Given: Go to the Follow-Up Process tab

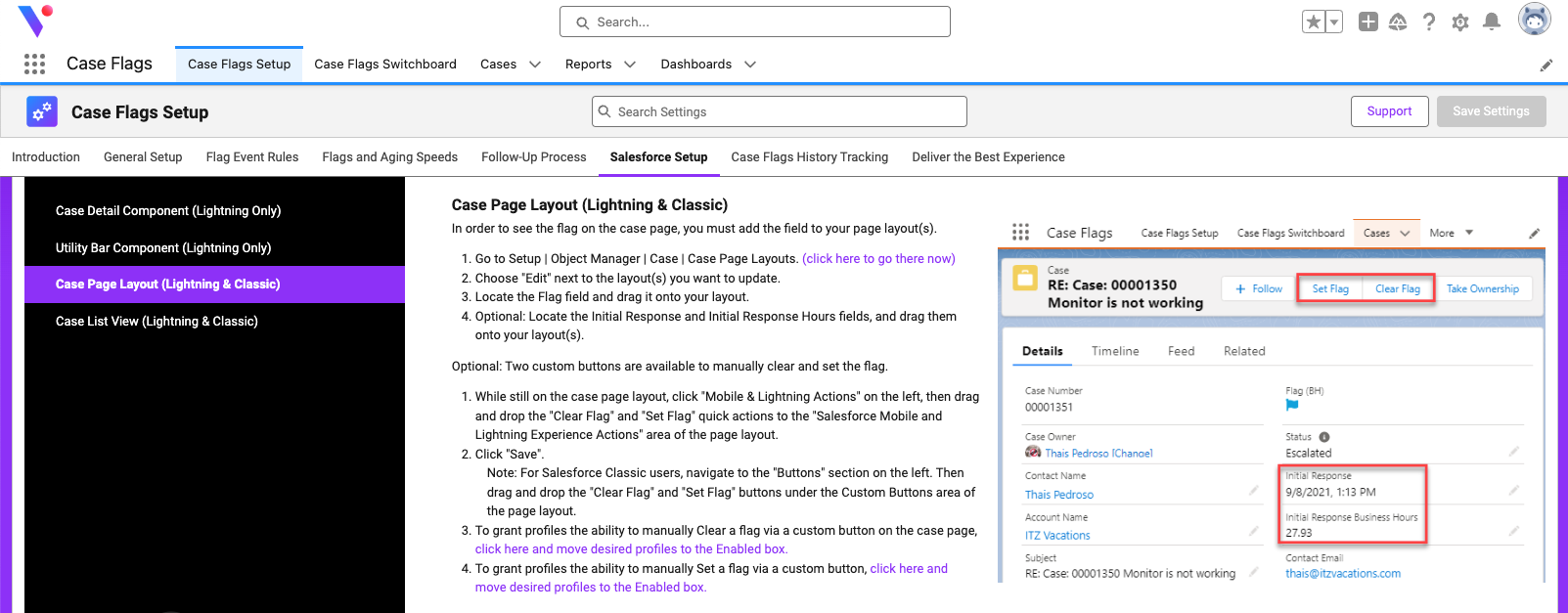Looking at the screenshot, I should pyautogui.click(x=534, y=157).
